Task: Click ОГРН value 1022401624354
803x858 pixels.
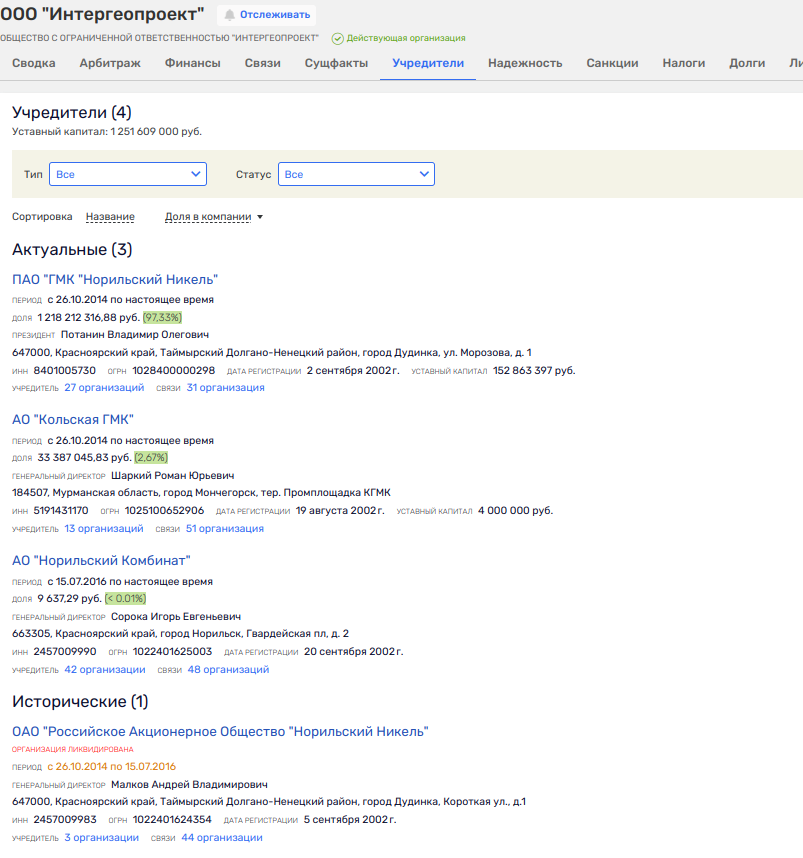Action: [x=172, y=820]
